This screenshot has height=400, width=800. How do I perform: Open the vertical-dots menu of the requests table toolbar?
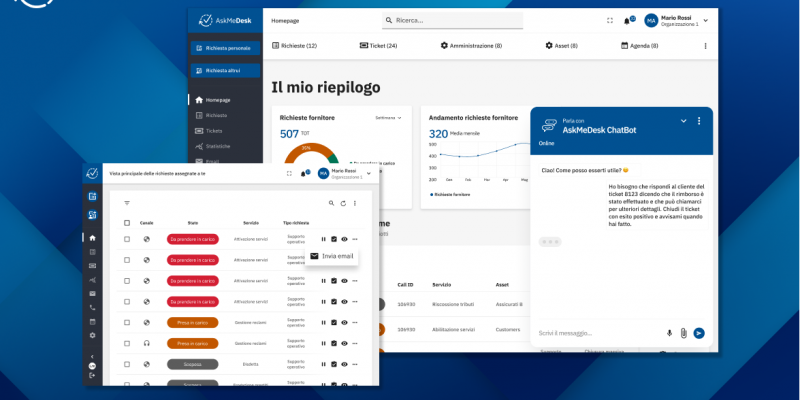(355, 203)
